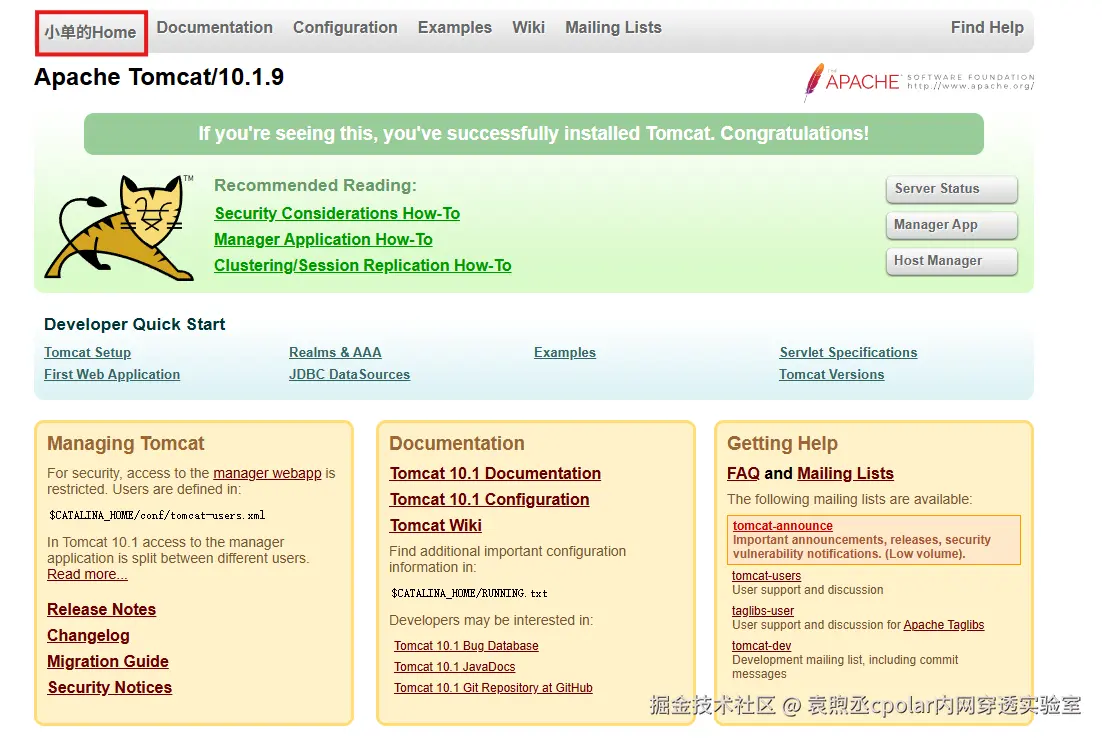Click the Apache Software Foundation feather logo

tap(919, 82)
